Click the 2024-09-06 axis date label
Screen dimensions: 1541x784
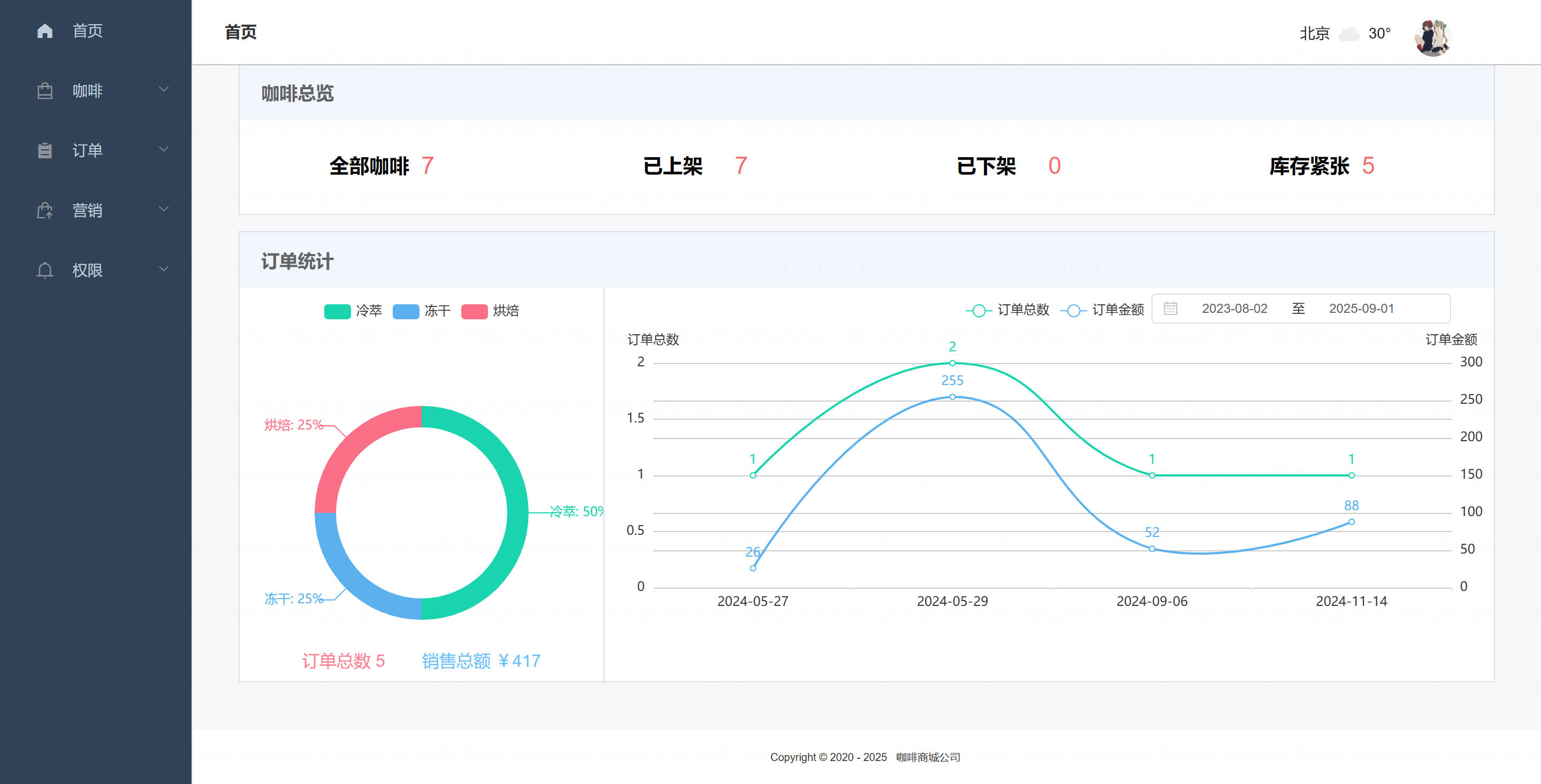(x=1152, y=602)
